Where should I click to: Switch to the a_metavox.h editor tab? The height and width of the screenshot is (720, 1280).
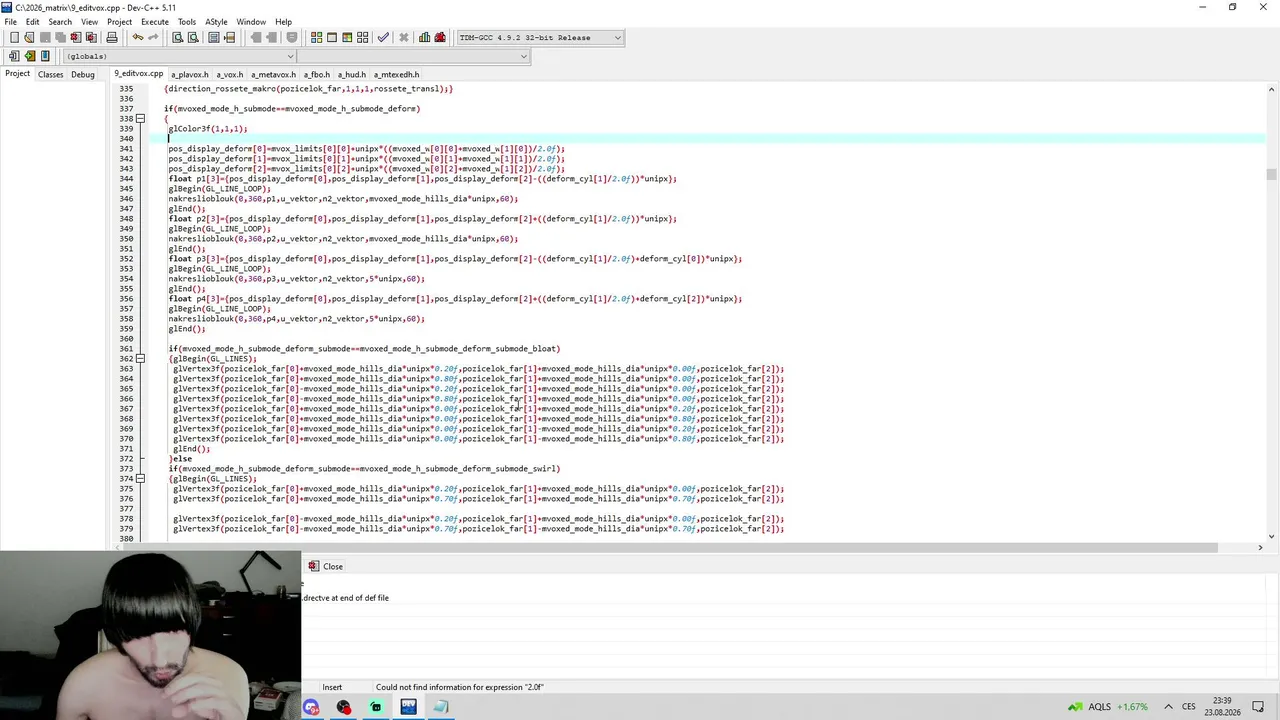[x=273, y=74]
